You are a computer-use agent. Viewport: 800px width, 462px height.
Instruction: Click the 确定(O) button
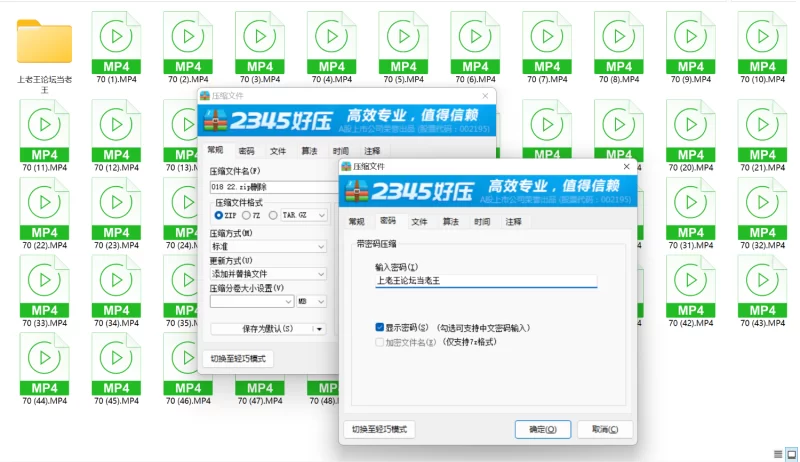(x=543, y=429)
